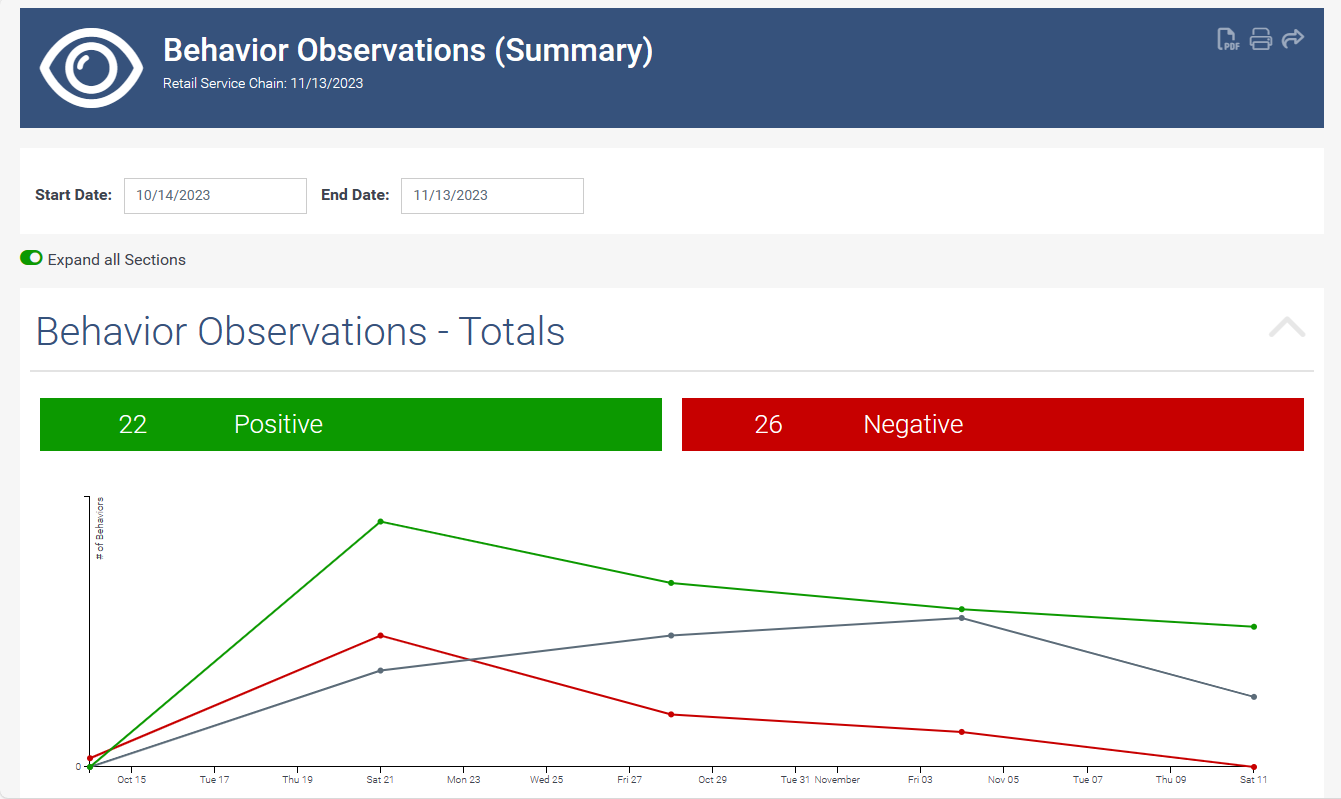Click the printer icon in header

[x=1261, y=39]
